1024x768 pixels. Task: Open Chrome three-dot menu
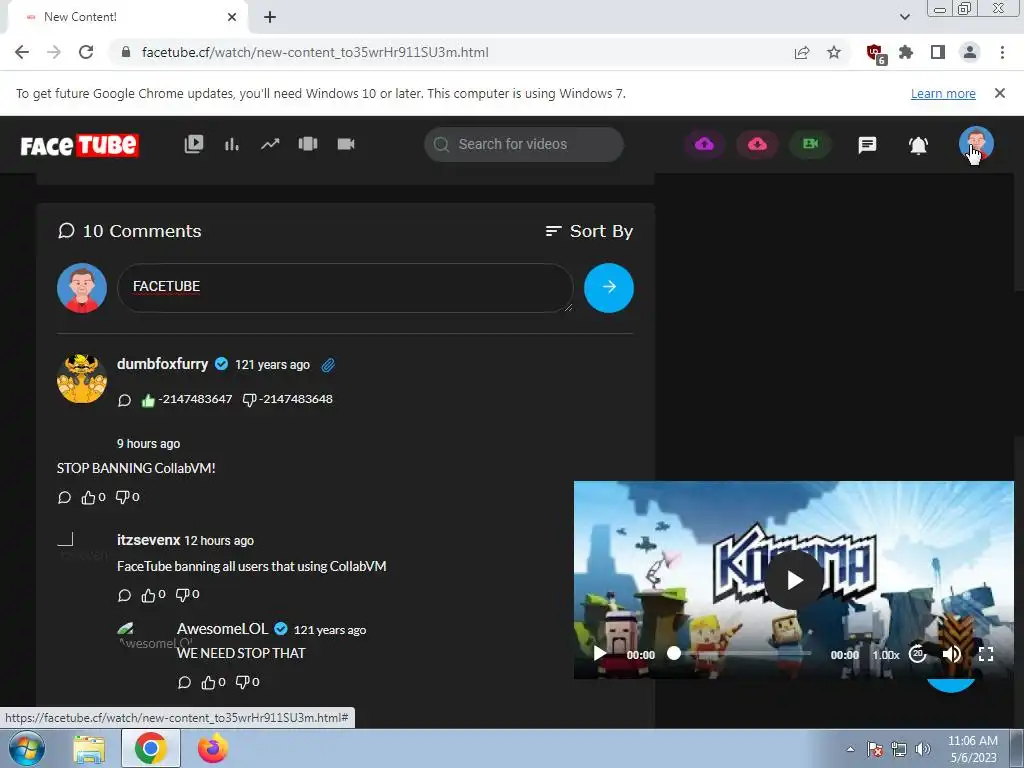(x=1002, y=52)
